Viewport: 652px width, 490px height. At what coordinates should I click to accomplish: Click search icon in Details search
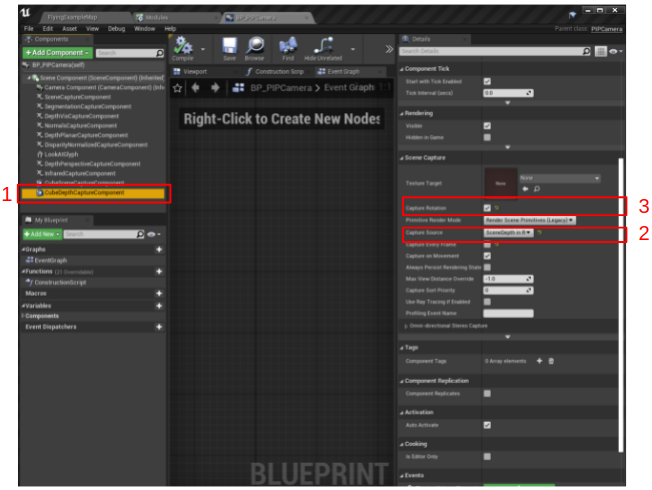point(586,51)
